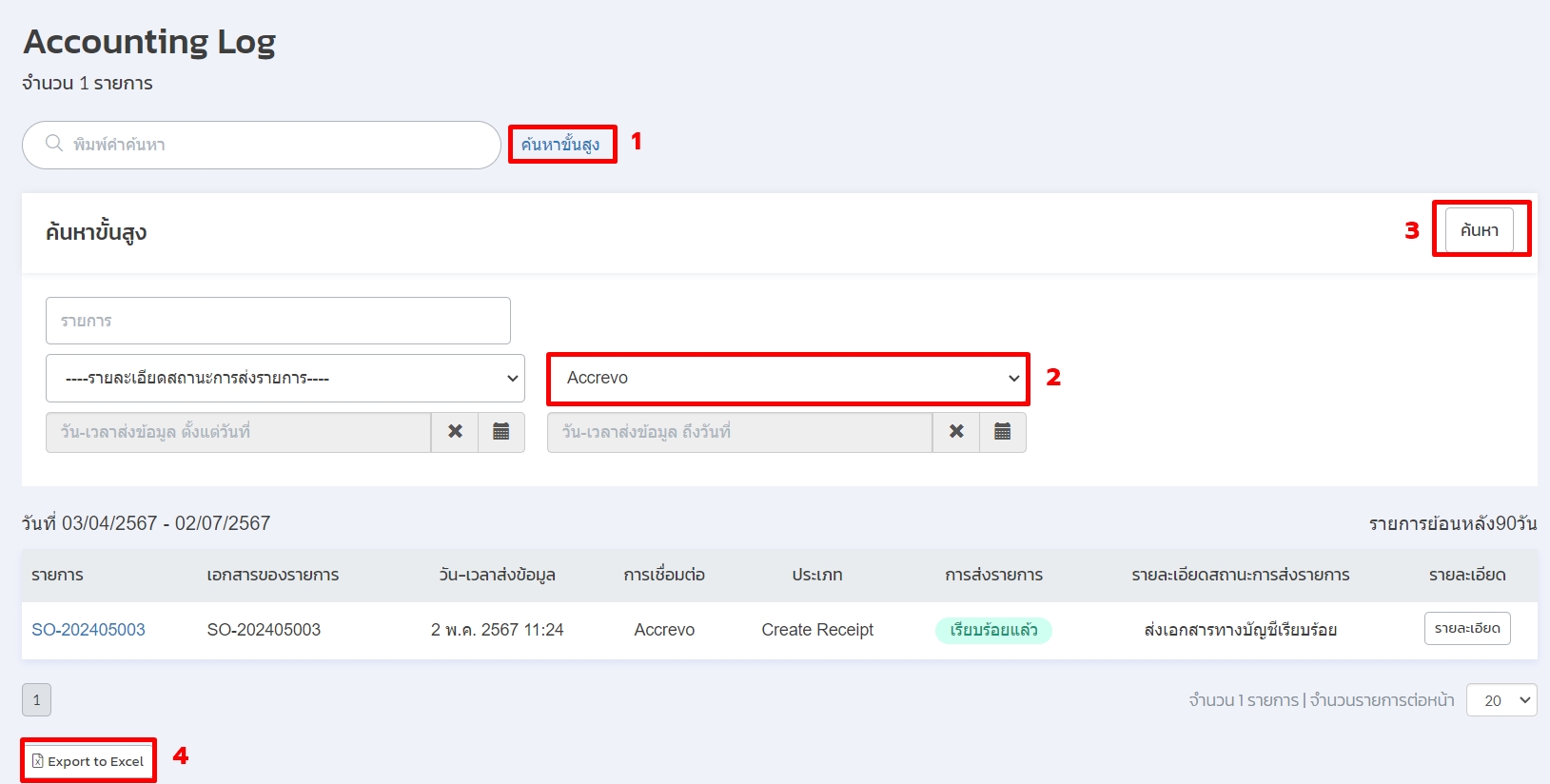The image size is (1550, 784).
Task: Click the end date-time input field
Action: pyautogui.click(x=739, y=432)
